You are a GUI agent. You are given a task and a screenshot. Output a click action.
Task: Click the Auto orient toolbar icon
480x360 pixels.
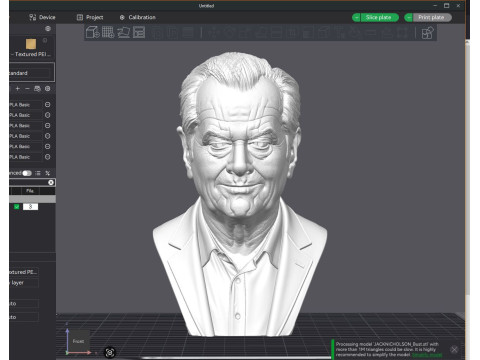[124, 32]
